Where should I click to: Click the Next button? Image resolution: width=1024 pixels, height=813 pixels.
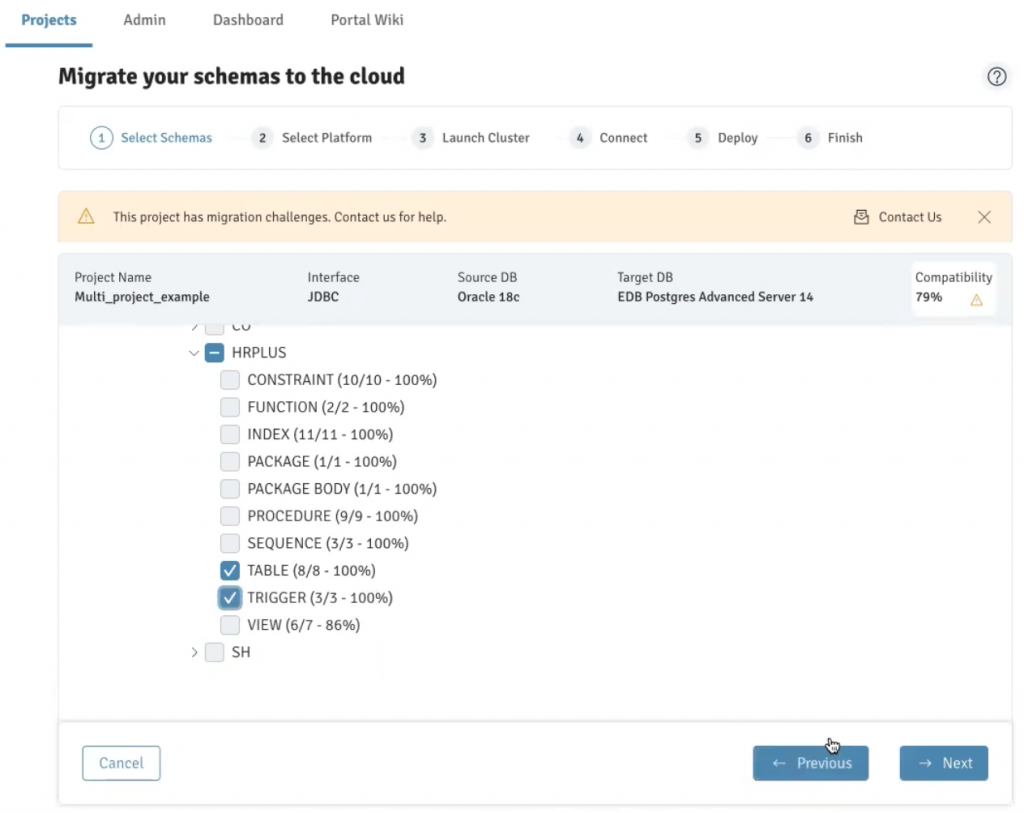(943, 763)
